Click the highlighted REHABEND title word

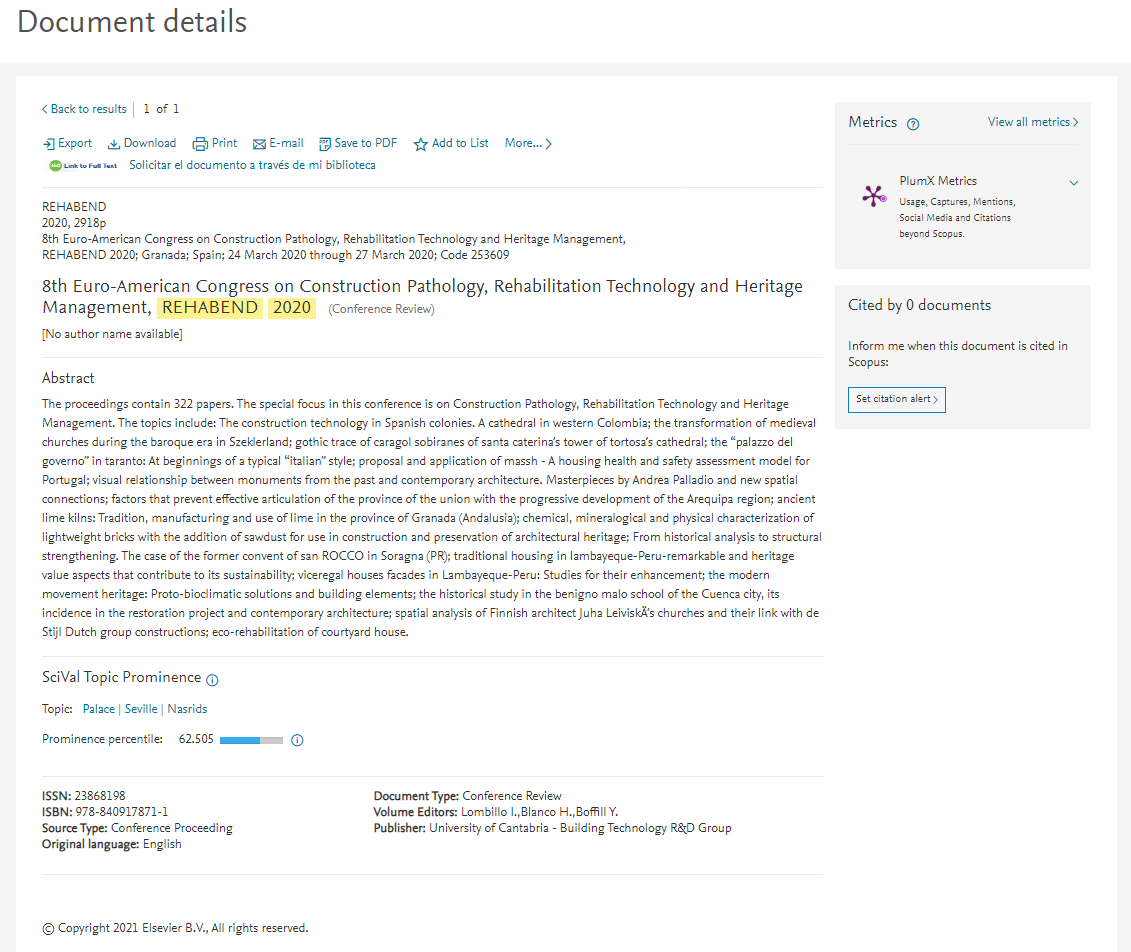(x=210, y=308)
